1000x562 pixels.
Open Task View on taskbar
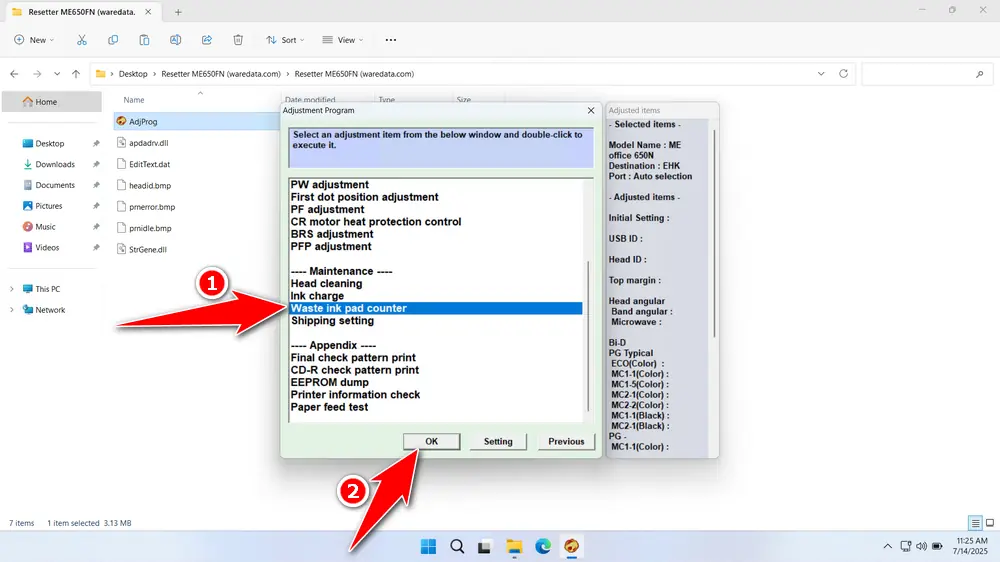485,546
